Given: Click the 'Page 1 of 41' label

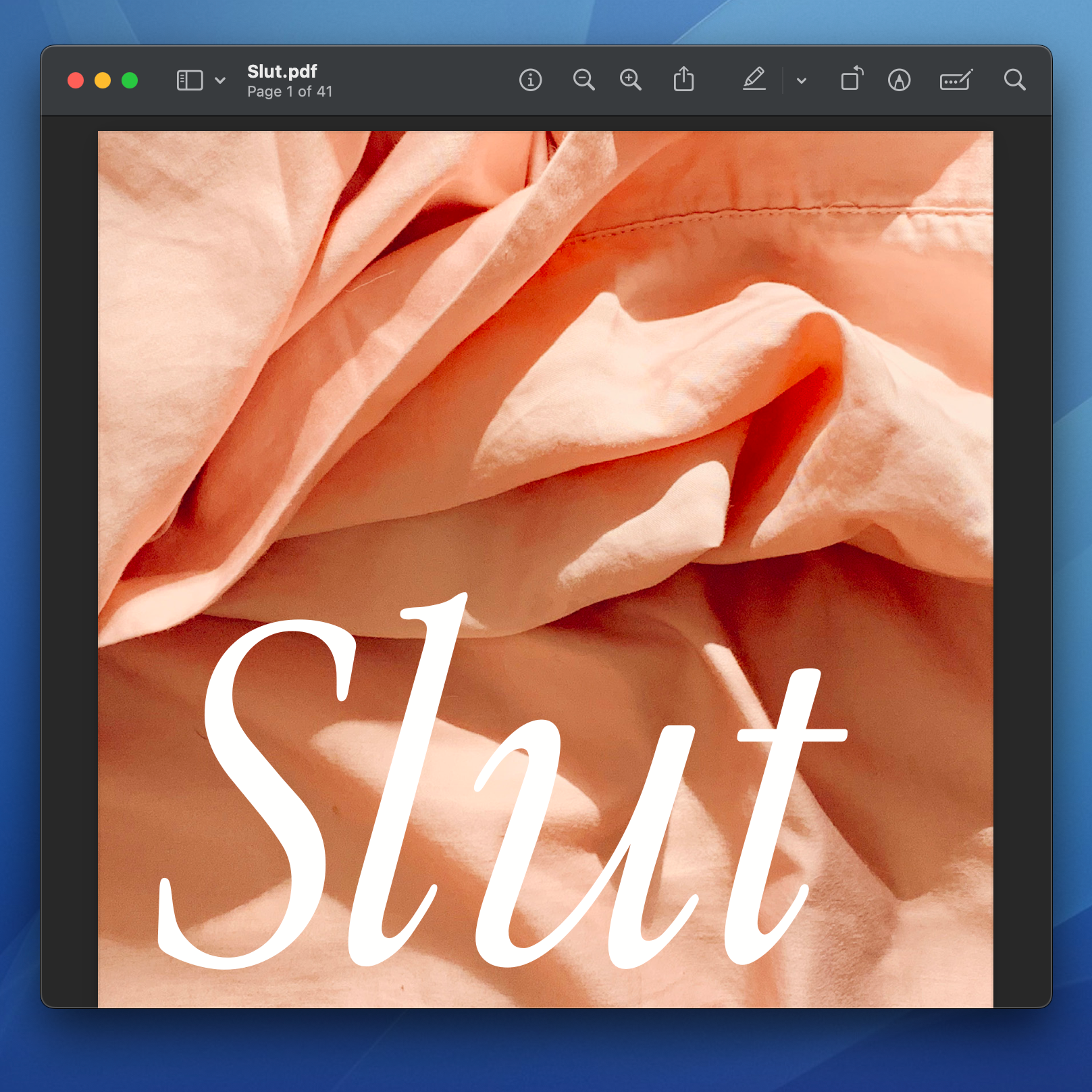Looking at the screenshot, I should (x=289, y=92).
